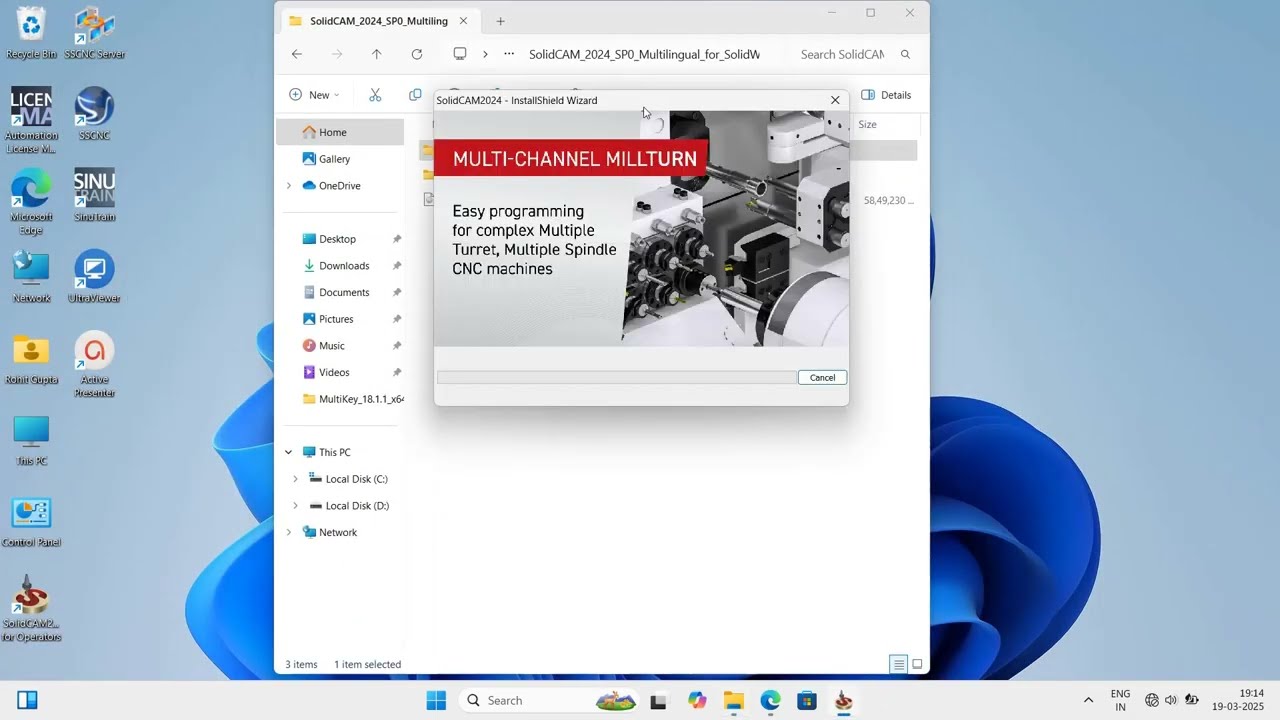
Task: Expand Network node in navigation pane
Action: 289,532
